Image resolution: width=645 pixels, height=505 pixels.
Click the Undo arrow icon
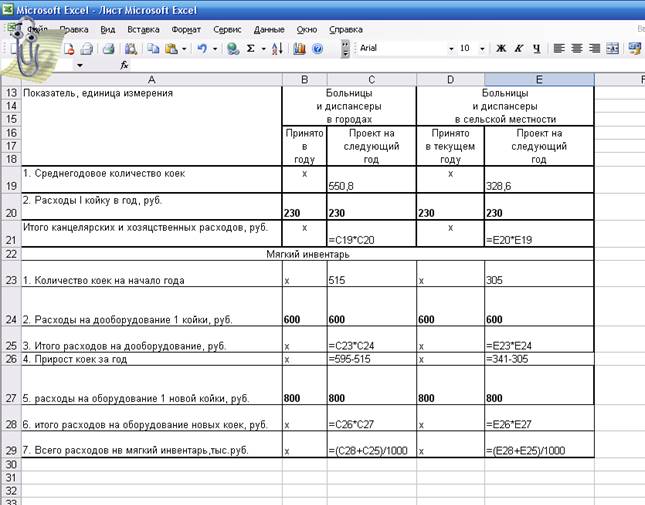point(202,49)
